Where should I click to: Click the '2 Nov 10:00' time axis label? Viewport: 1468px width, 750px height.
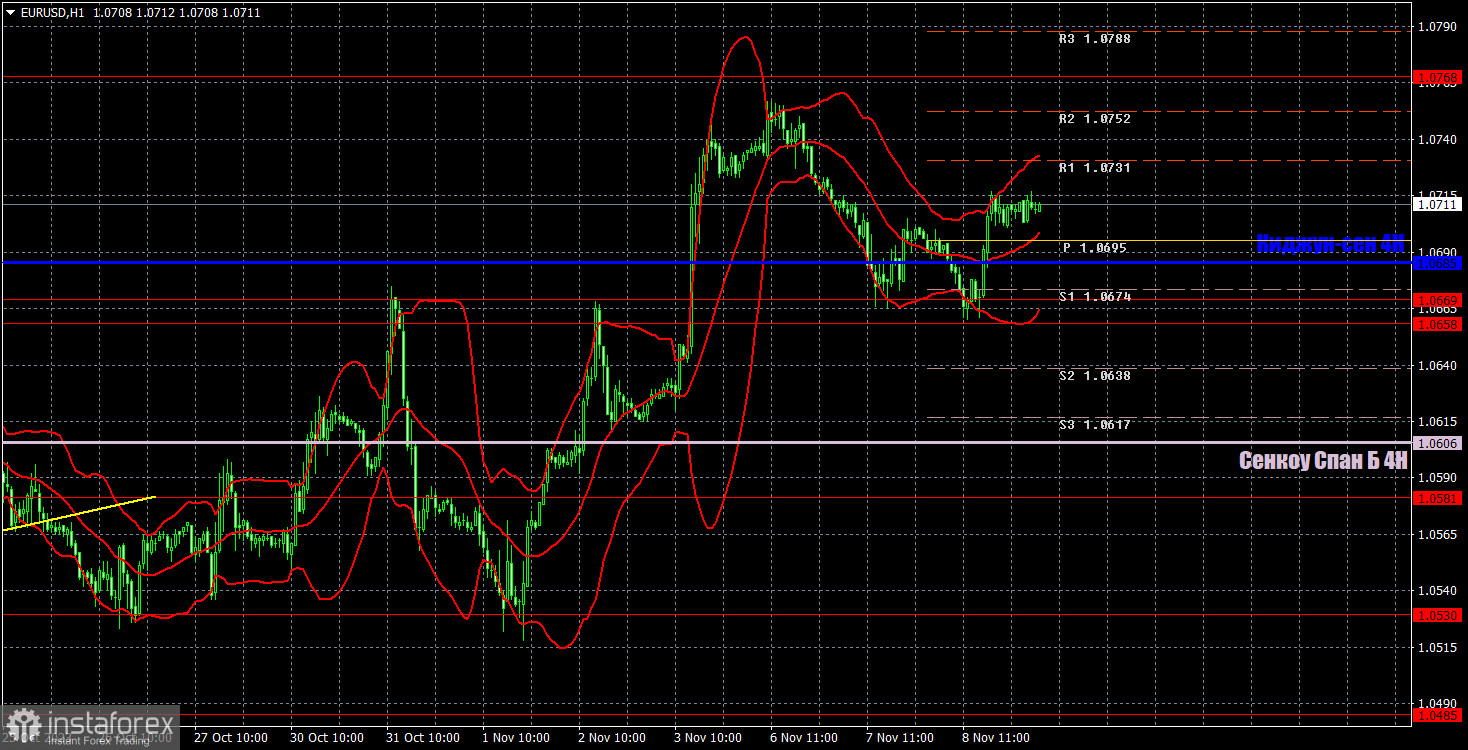(x=612, y=738)
